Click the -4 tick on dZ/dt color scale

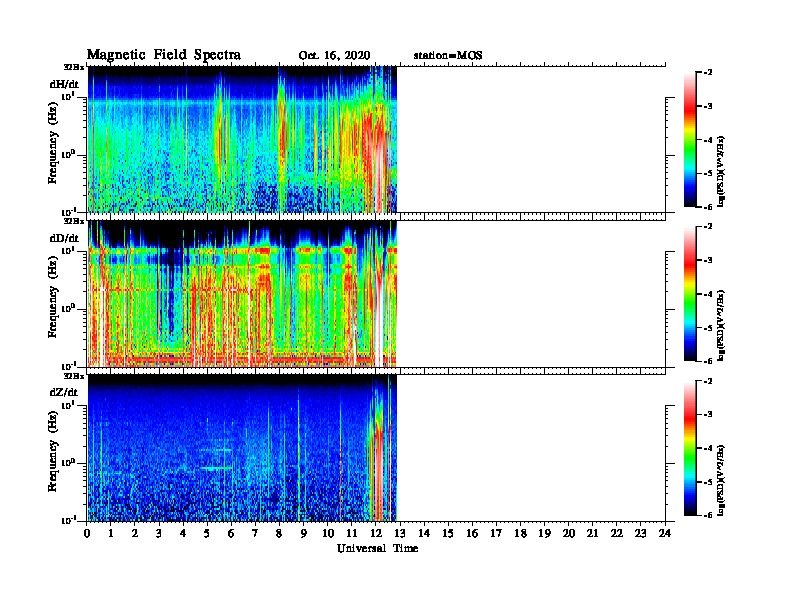(x=708, y=448)
